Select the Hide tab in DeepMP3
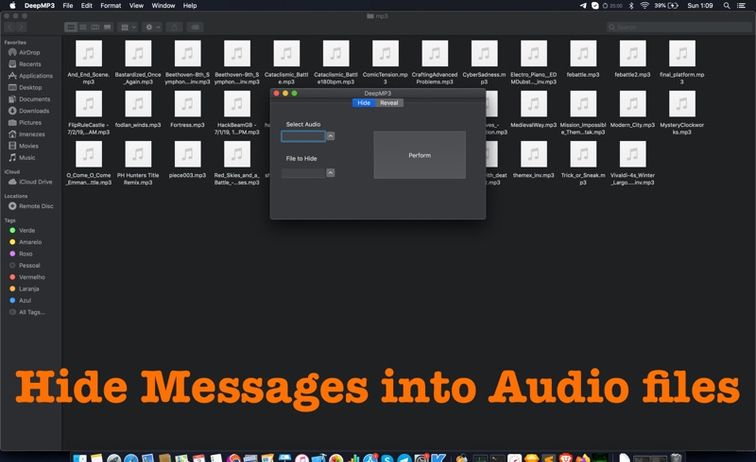The image size is (756, 462). click(x=364, y=102)
